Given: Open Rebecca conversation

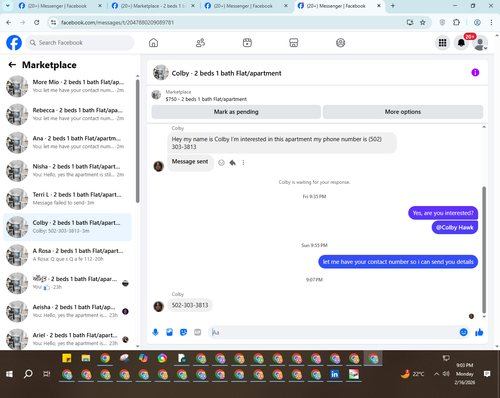Looking at the screenshot, I should (x=67, y=114).
